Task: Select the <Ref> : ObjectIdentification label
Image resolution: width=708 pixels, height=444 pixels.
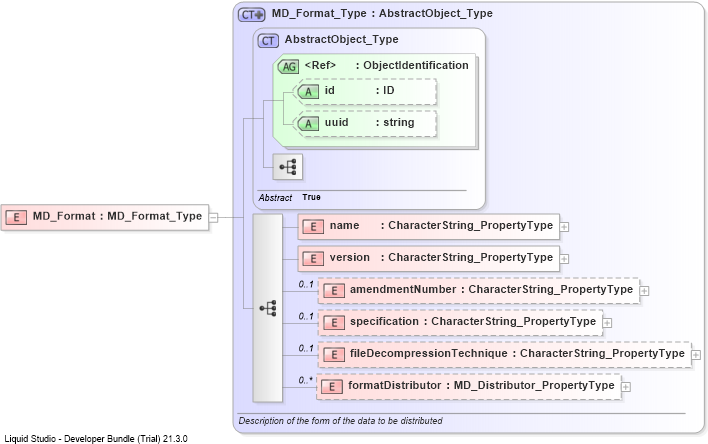Action: 387,65
